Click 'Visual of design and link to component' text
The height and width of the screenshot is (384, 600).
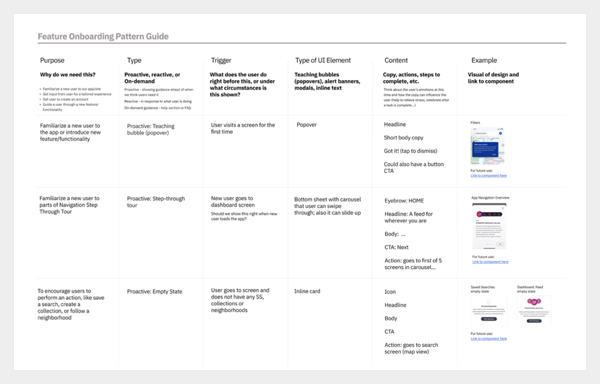click(493, 78)
